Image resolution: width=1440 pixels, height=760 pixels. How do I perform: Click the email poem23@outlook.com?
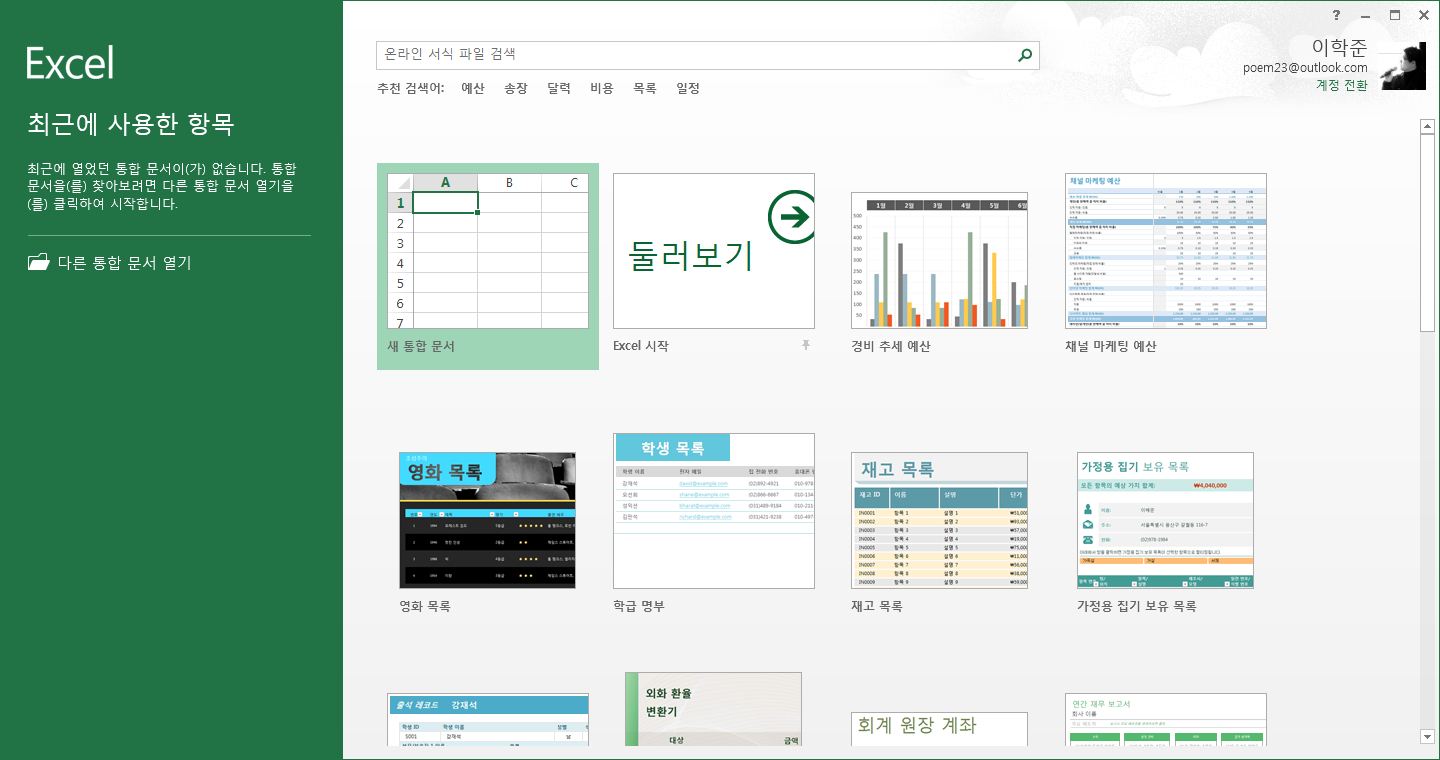[x=1305, y=67]
